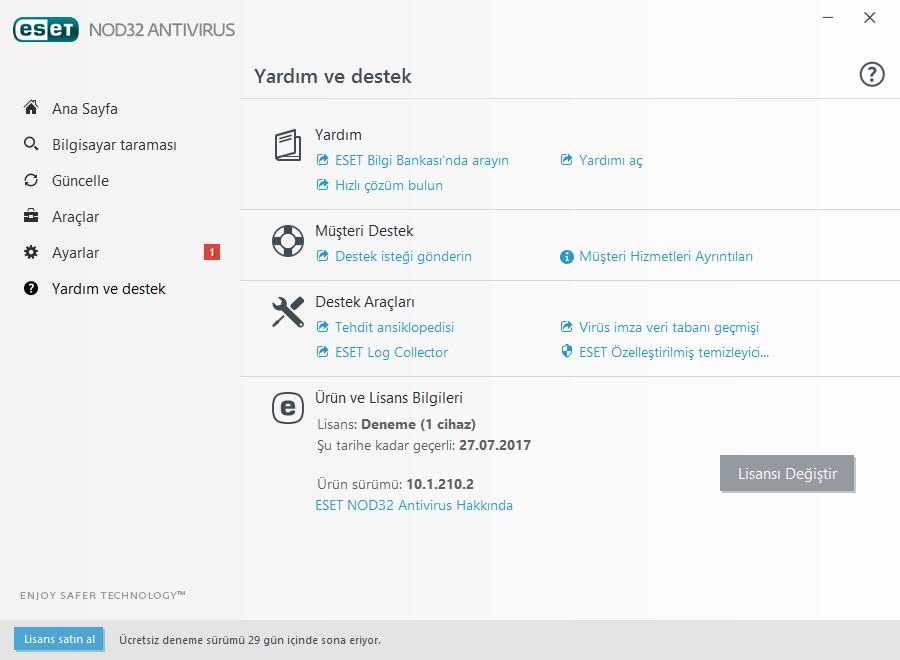The width and height of the screenshot is (900, 660).
Task: Click the trial expiry message in status bar
Action: 250,640
